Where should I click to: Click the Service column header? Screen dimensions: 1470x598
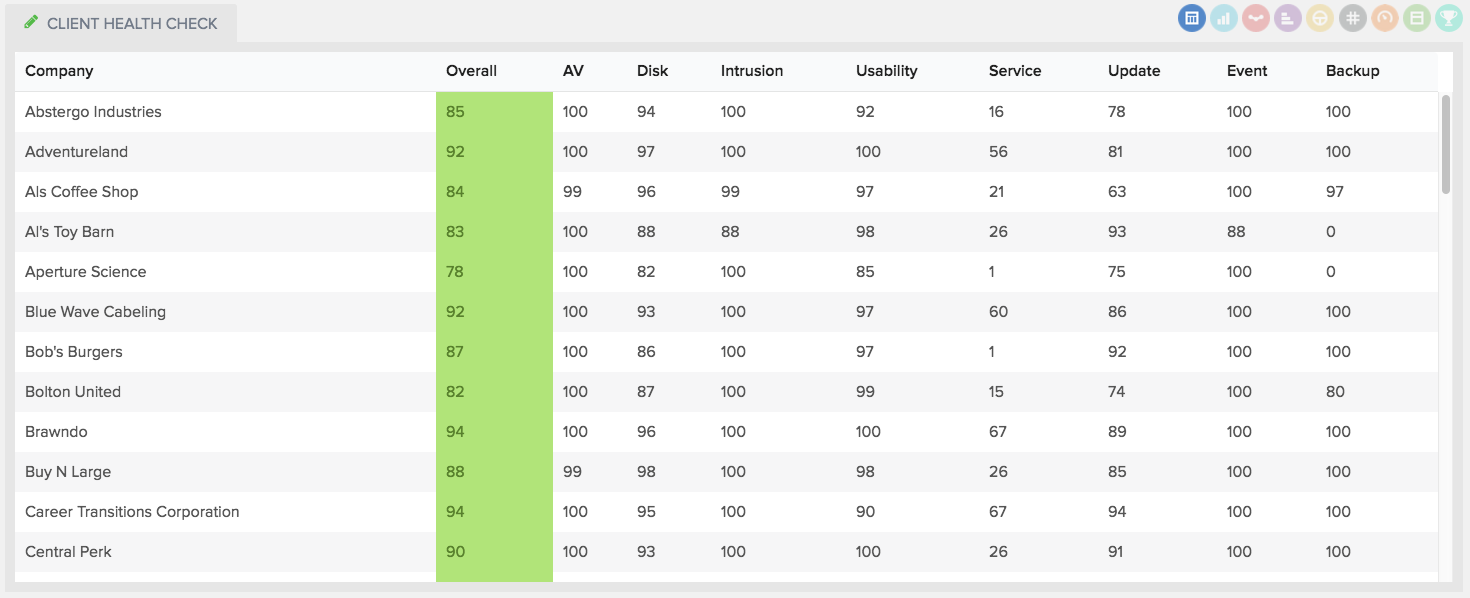(1014, 71)
